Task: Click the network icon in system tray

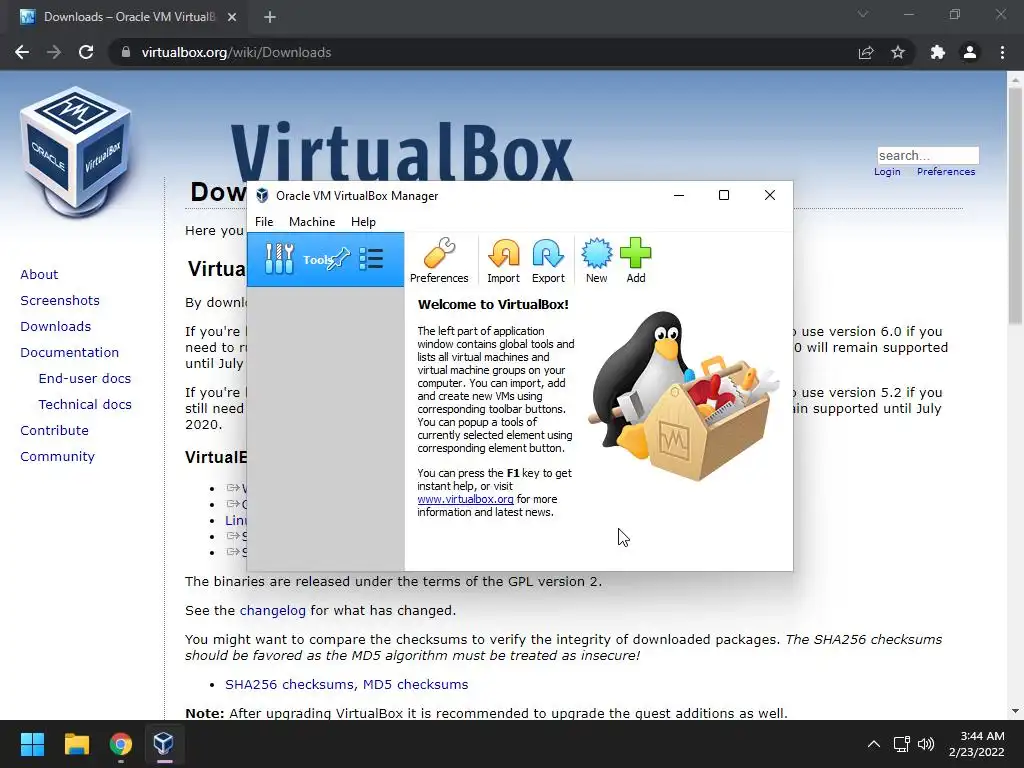Action: click(x=902, y=744)
